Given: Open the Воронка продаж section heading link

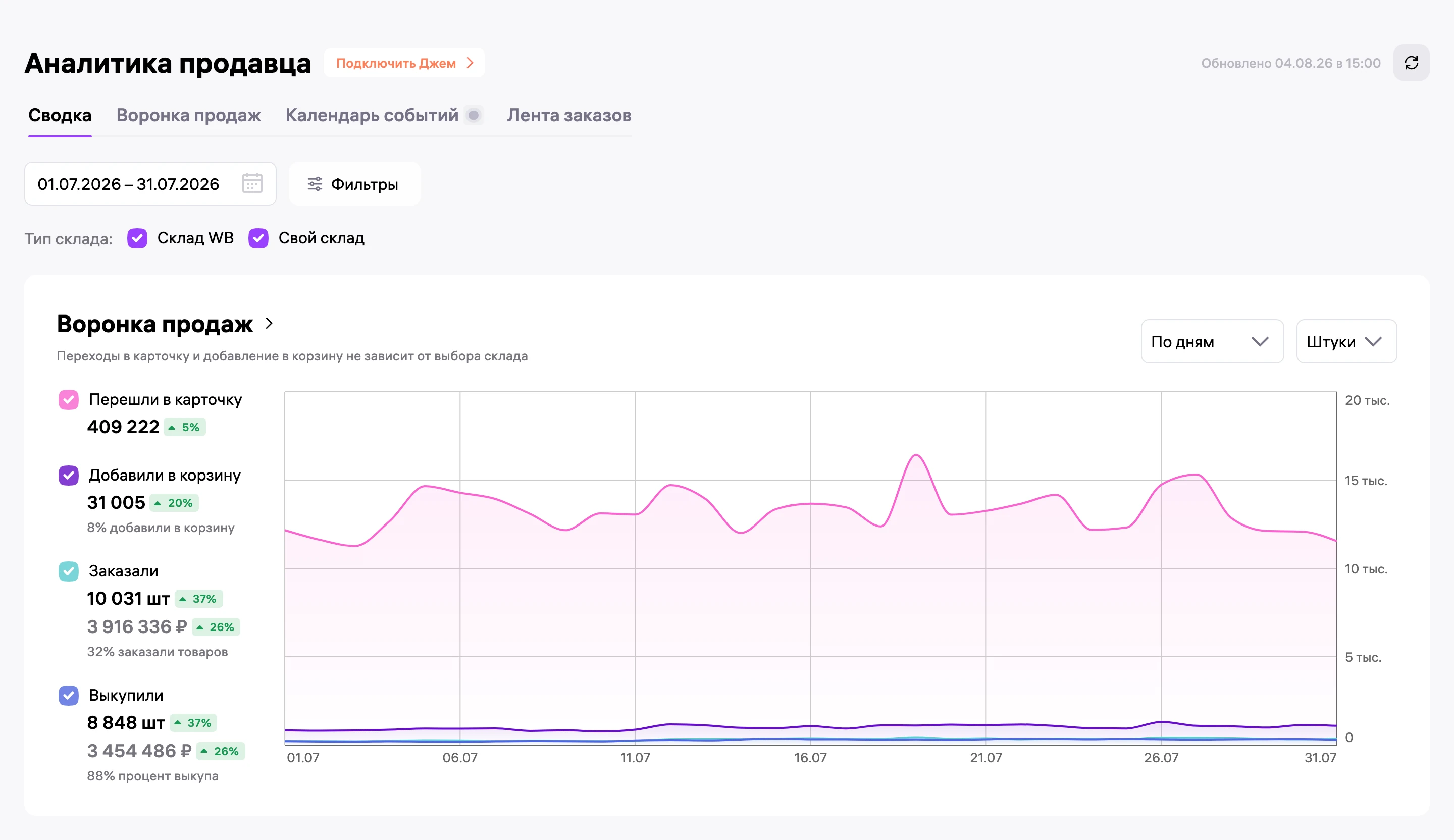Looking at the screenshot, I should (x=154, y=324).
